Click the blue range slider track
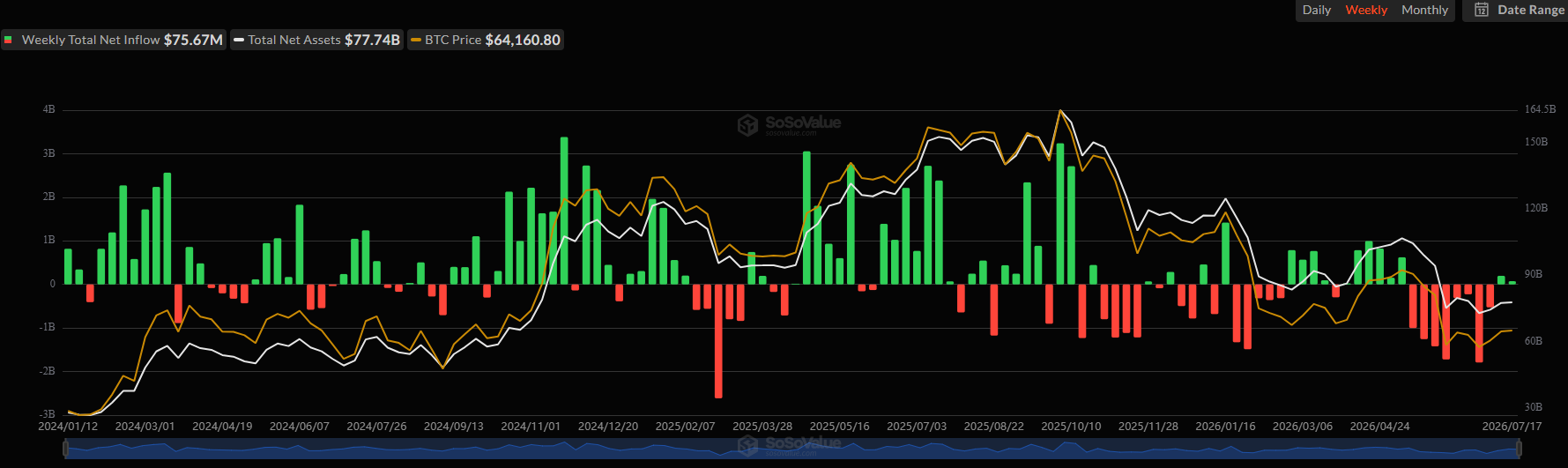The width and height of the screenshot is (1568, 468). pyautogui.click(x=791, y=449)
